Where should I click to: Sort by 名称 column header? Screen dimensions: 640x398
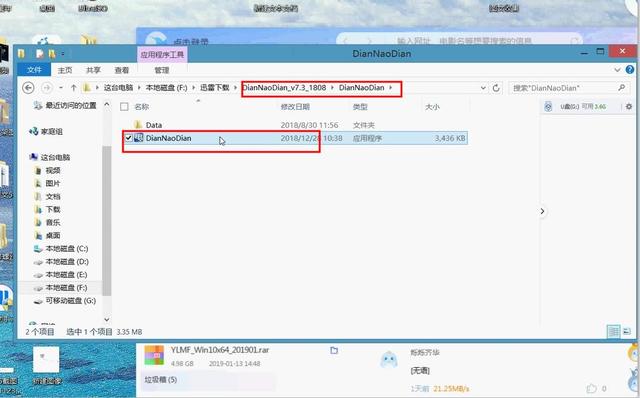click(142, 107)
